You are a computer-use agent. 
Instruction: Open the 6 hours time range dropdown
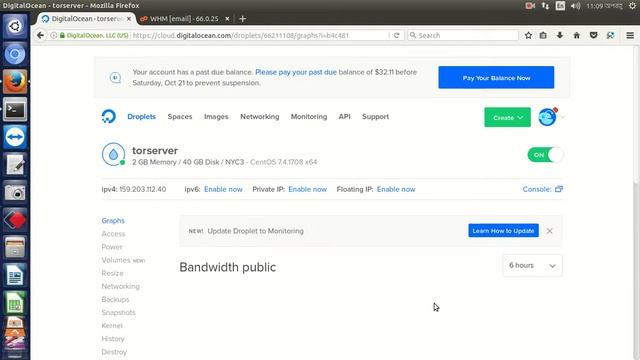[532, 266]
